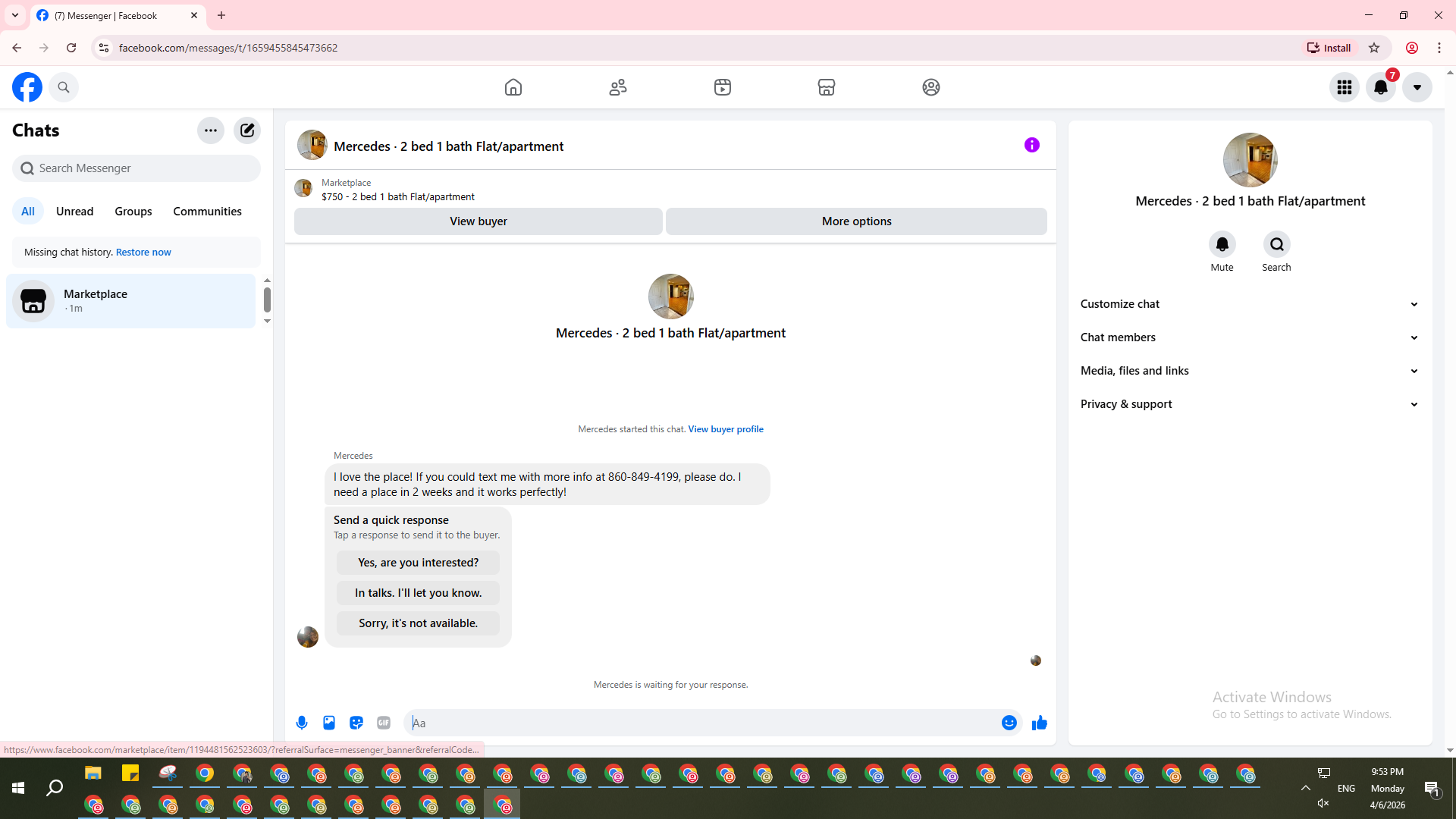The image size is (1456, 819).
Task: Switch to the Communities tab
Action: 207,212
